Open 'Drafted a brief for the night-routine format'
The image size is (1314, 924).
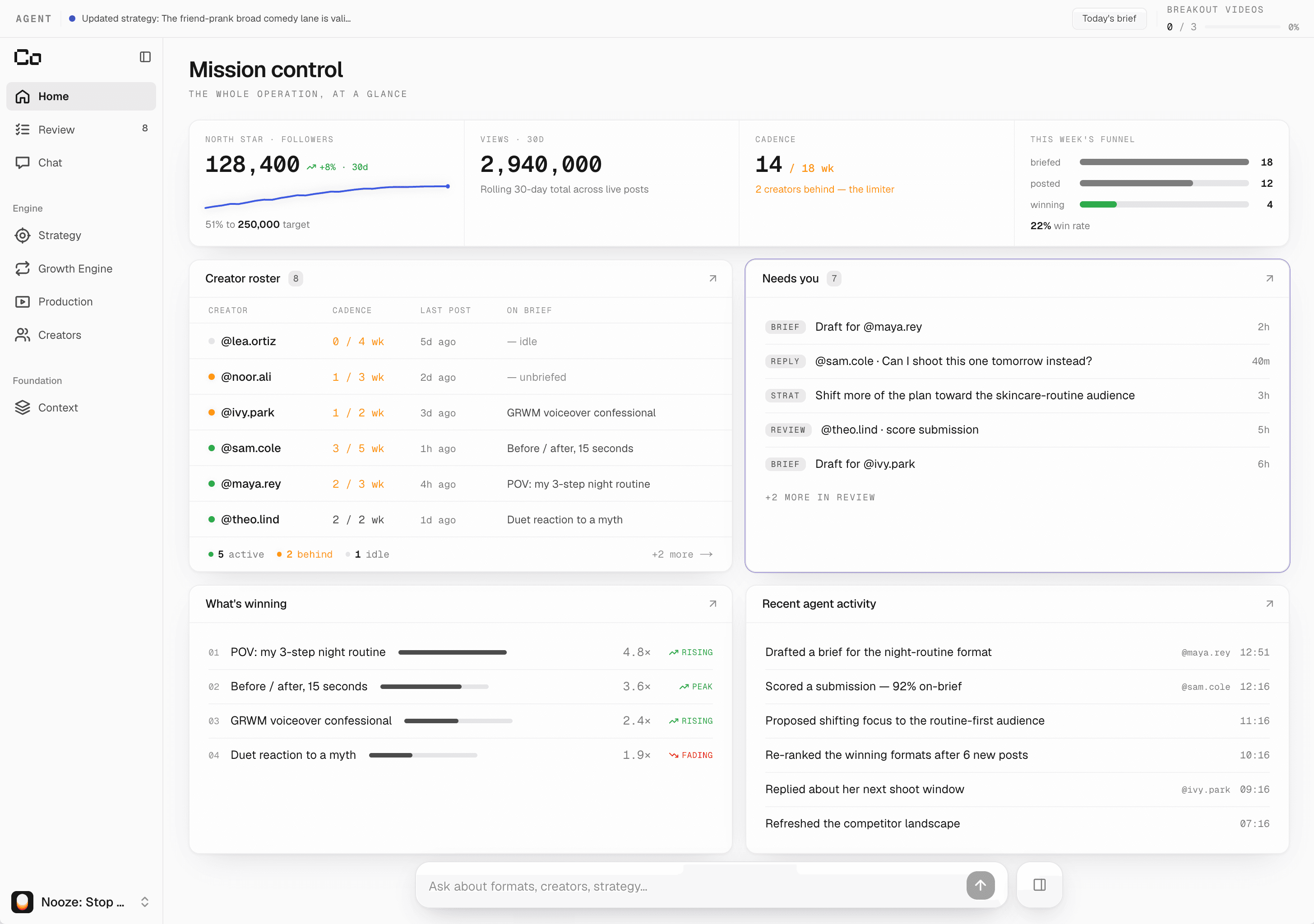1017,652
